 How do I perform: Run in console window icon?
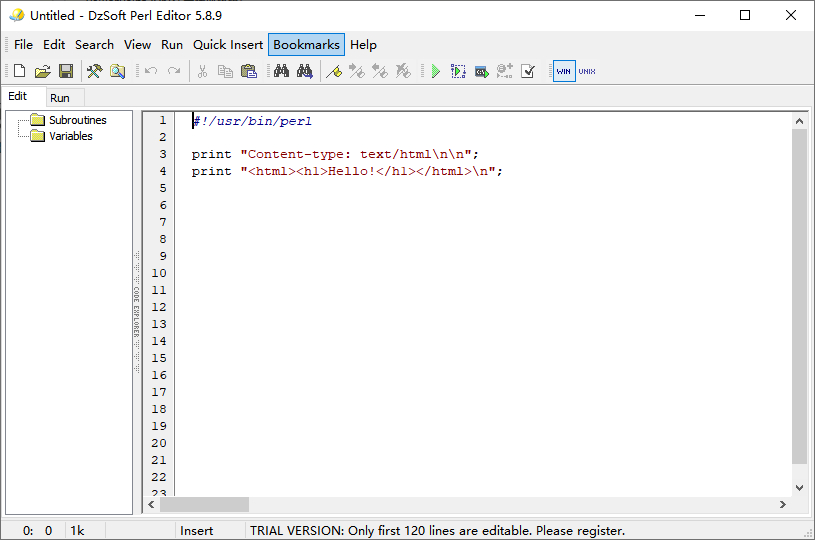[481, 71]
